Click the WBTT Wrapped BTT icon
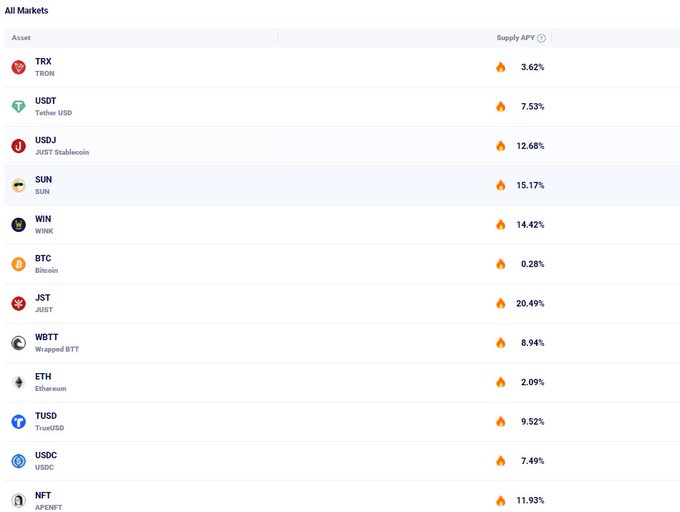 click(x=18, y=343)
